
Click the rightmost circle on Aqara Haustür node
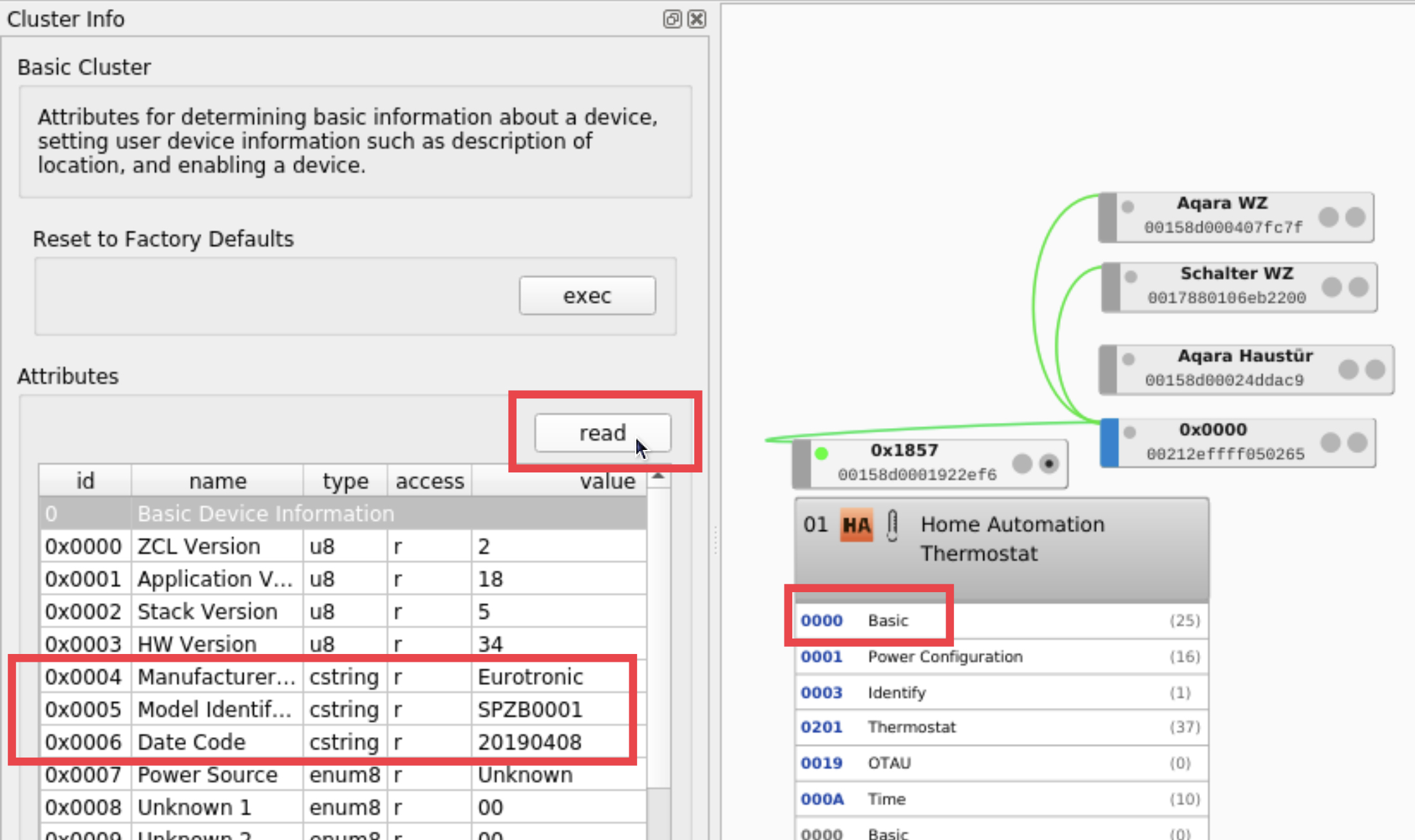click(1375, 369)
